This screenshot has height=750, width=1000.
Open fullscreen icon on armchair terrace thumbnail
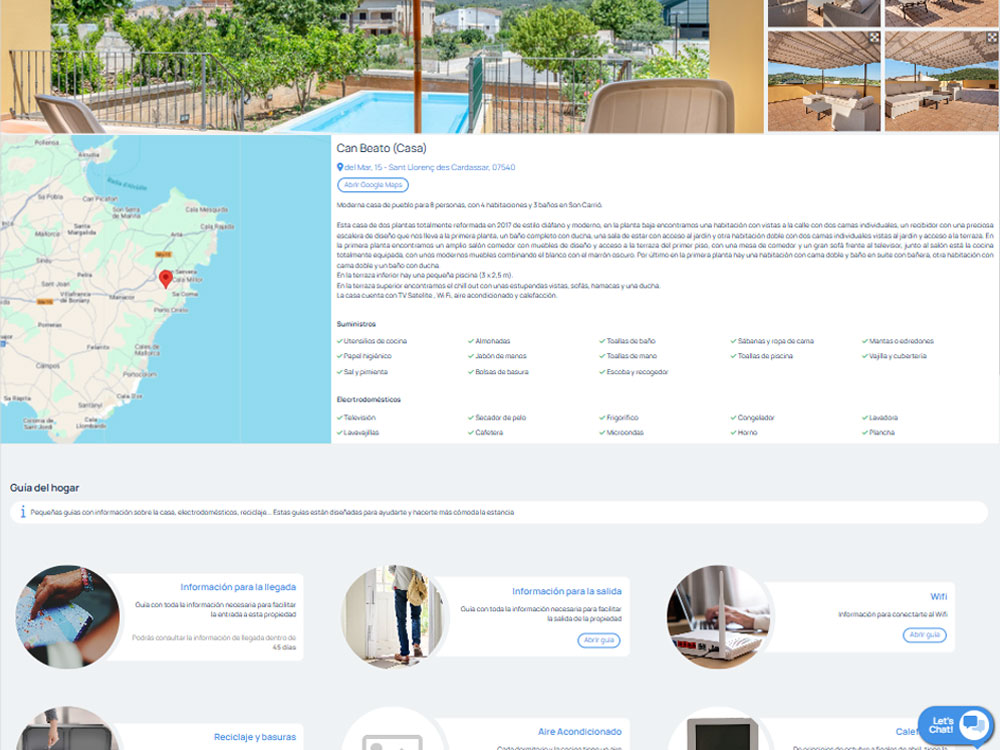coord(874,38)
